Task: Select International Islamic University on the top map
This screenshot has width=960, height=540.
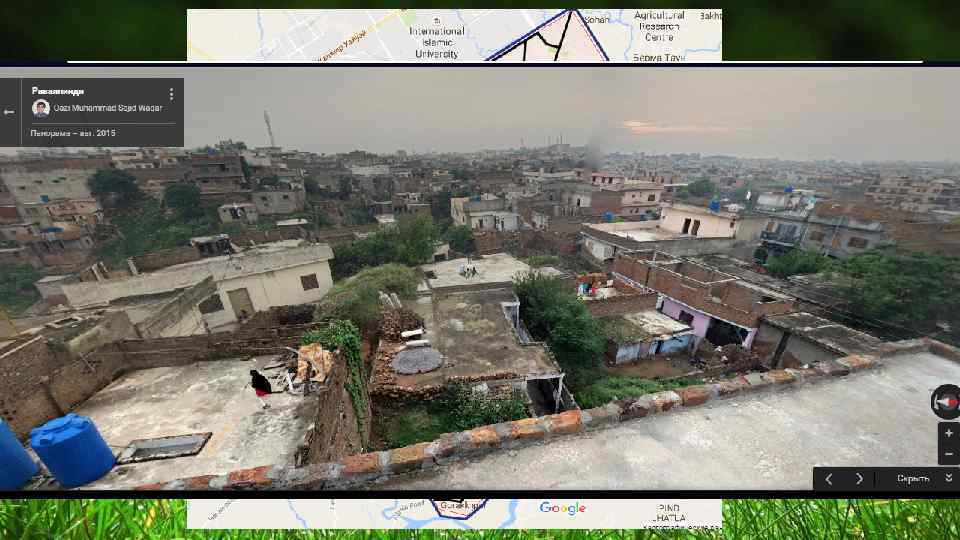Action: click(x=437, y=40)
